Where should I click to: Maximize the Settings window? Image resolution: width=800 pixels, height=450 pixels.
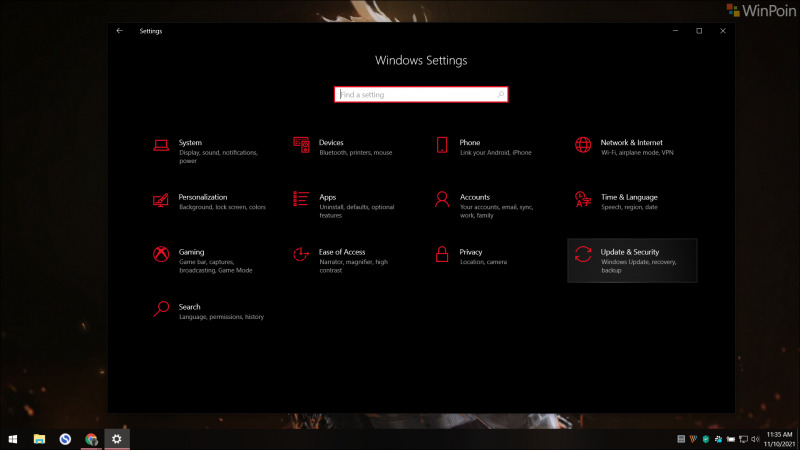[x=699, y=31]
